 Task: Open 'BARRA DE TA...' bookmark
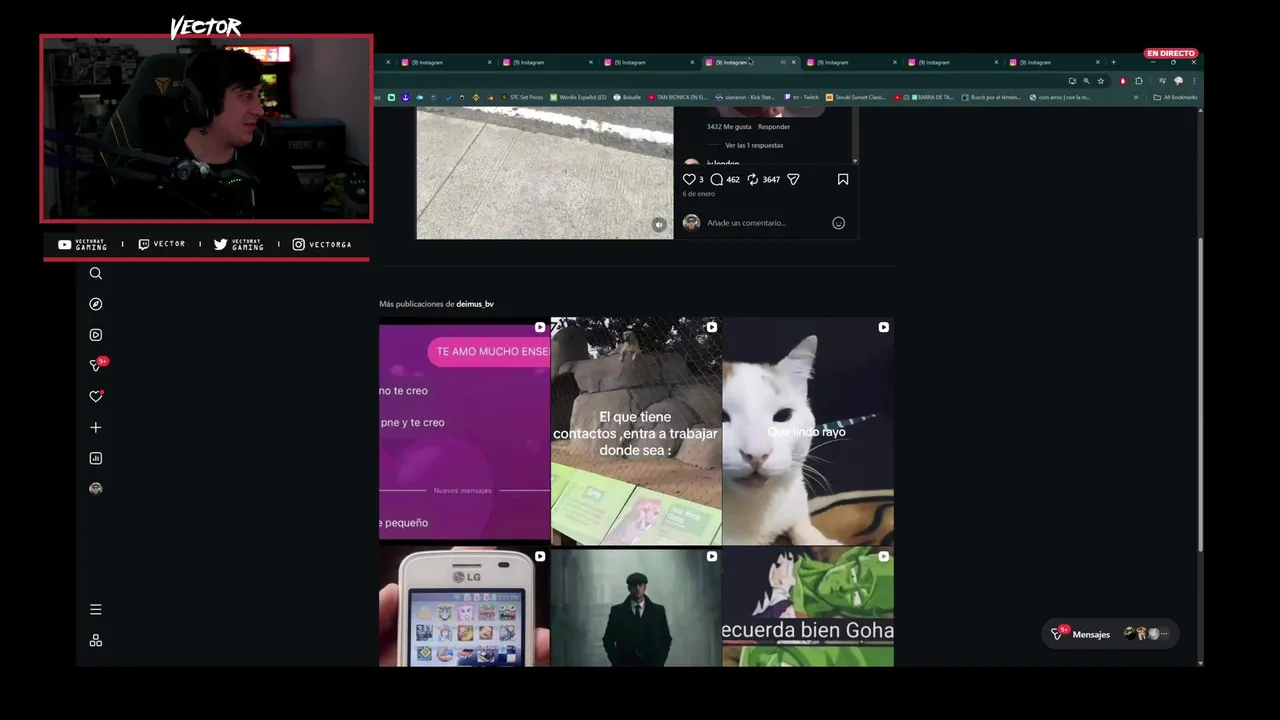tap(924, 97)
